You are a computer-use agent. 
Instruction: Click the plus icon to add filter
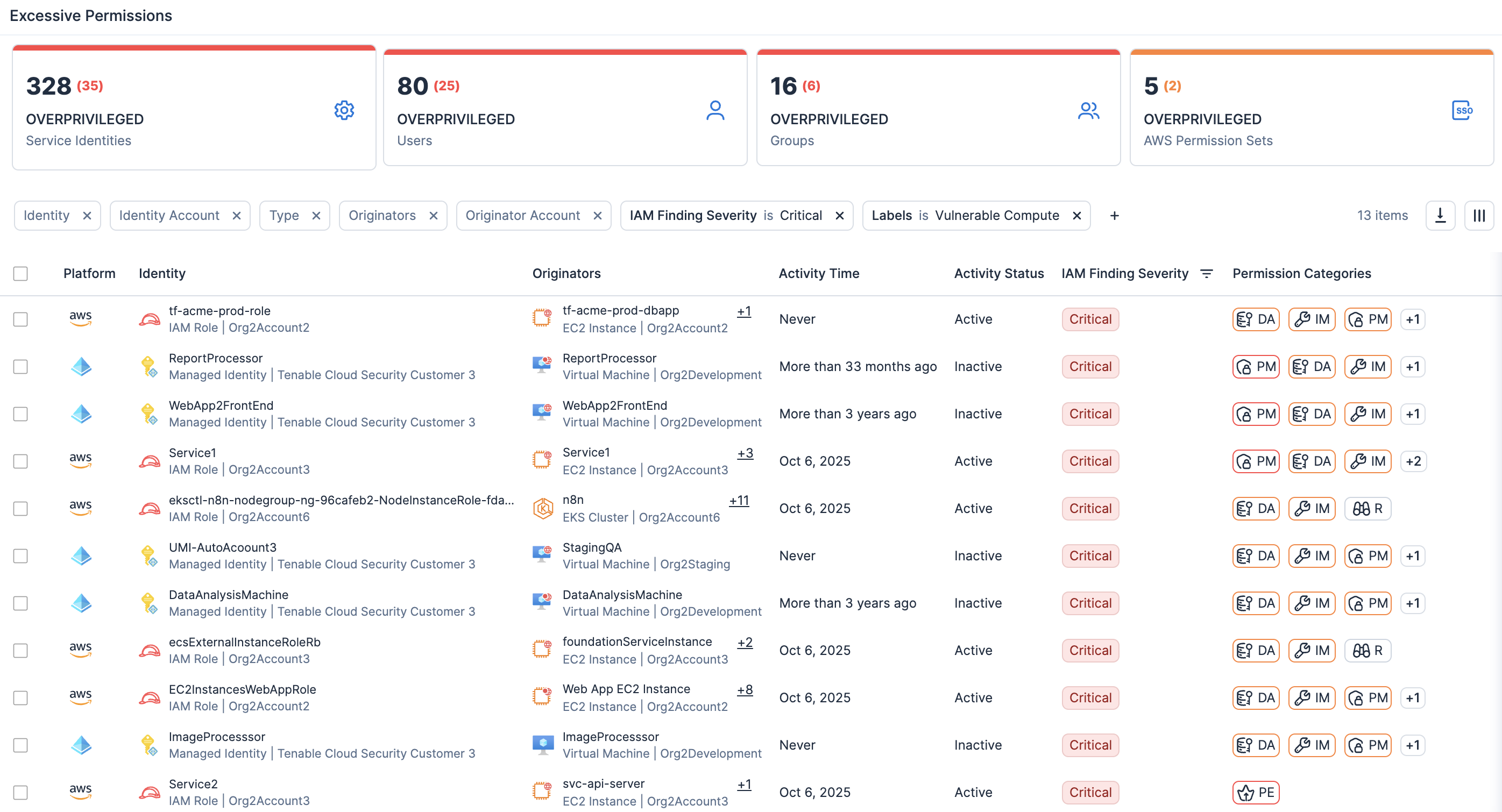point(1114,216)
